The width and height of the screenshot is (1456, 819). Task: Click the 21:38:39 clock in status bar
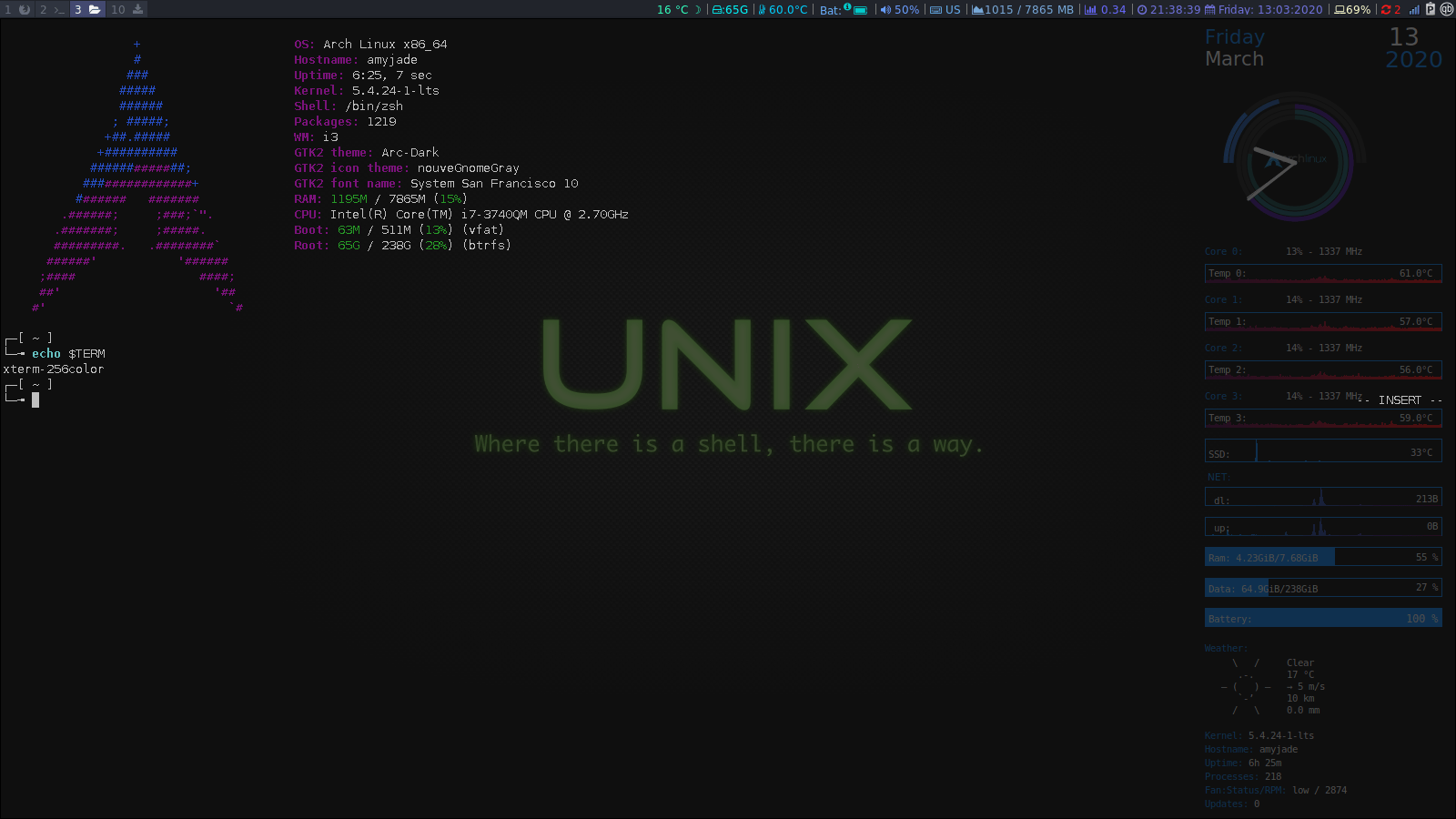(1168, 10)
